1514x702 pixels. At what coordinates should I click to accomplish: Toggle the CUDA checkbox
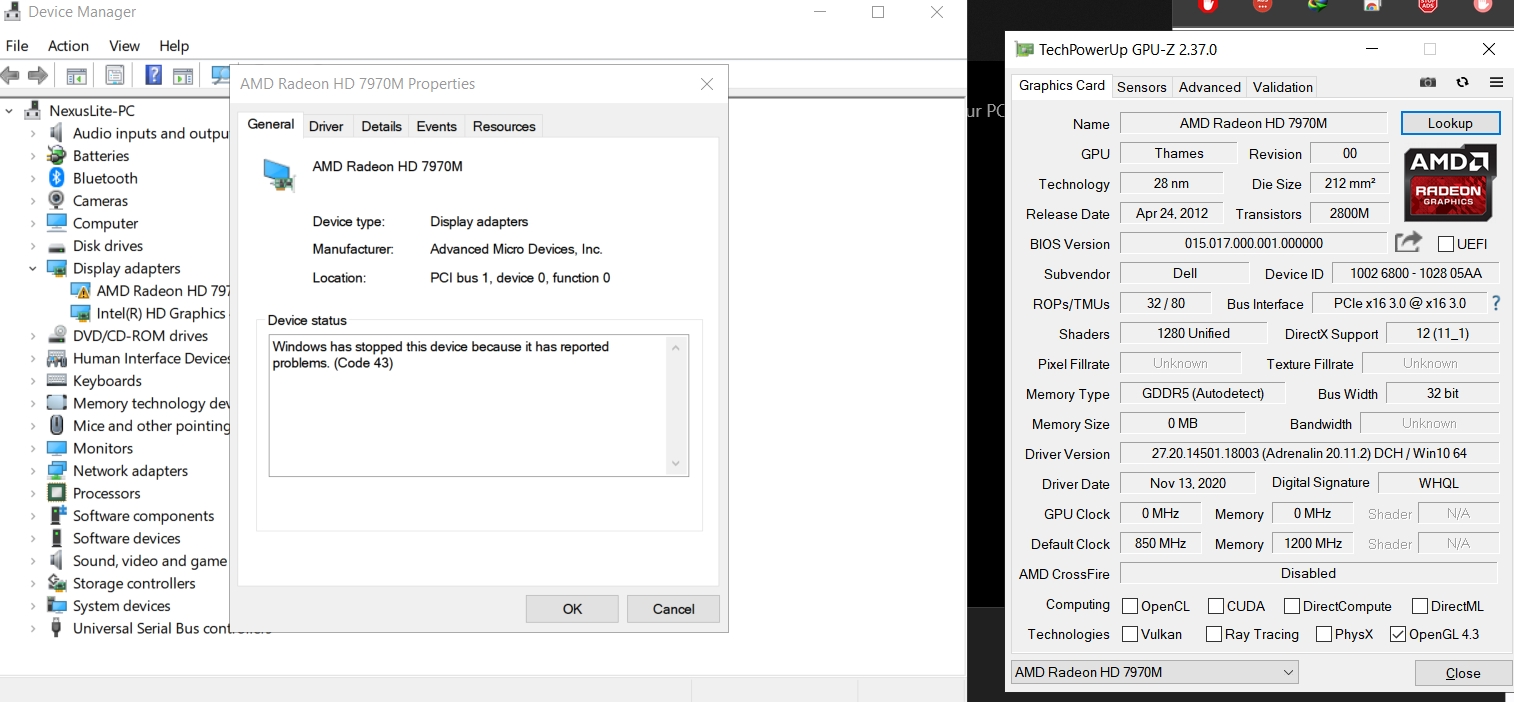[x=1216, y=606]
